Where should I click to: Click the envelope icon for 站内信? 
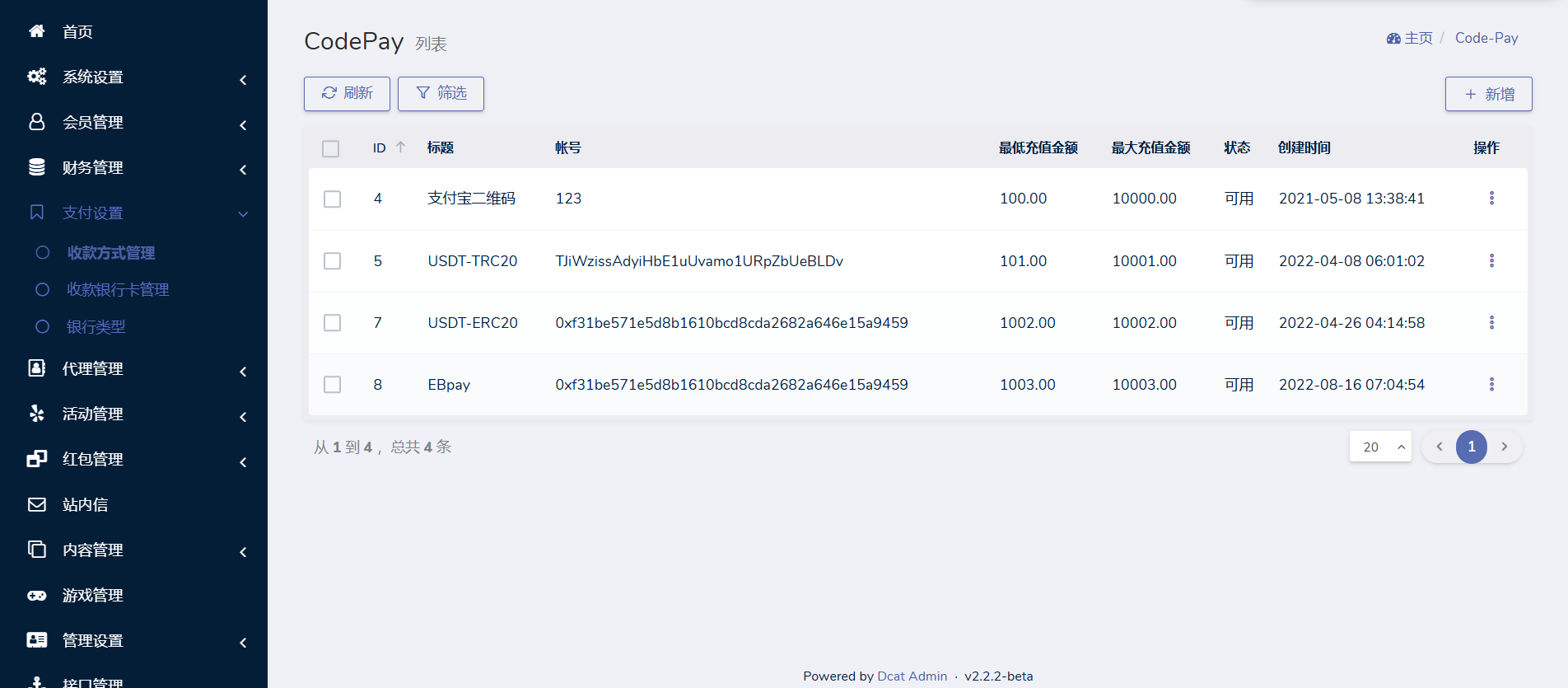coord(36,504)
